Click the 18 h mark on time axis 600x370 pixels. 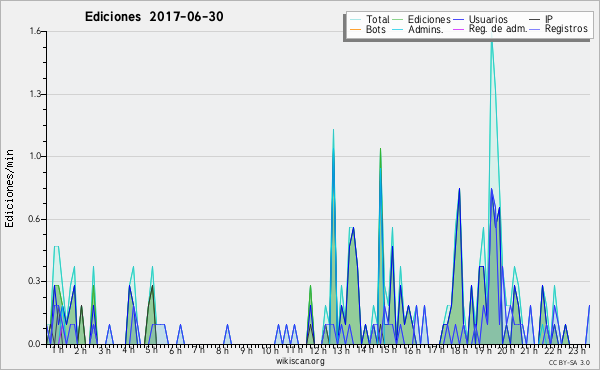tap(459, 350)
